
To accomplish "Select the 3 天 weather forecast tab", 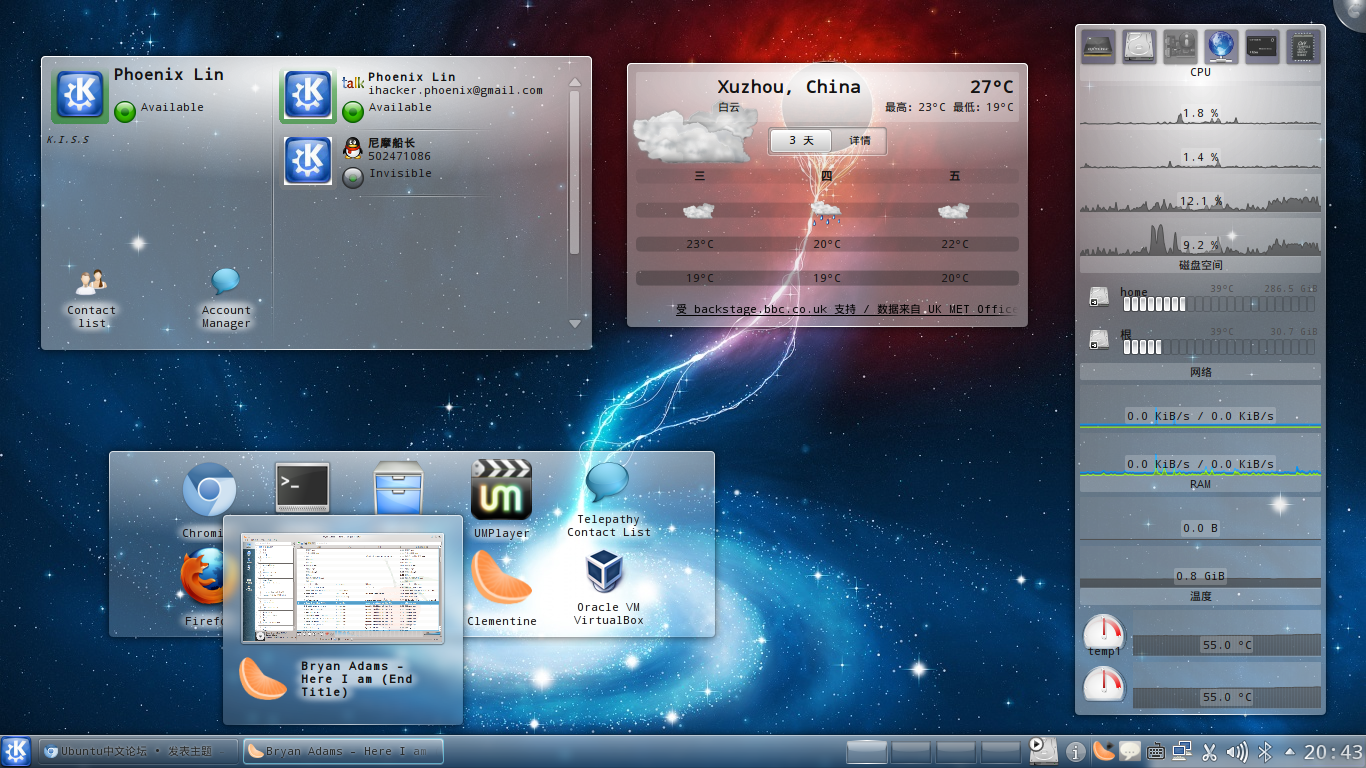I will [x=801, y=141].
